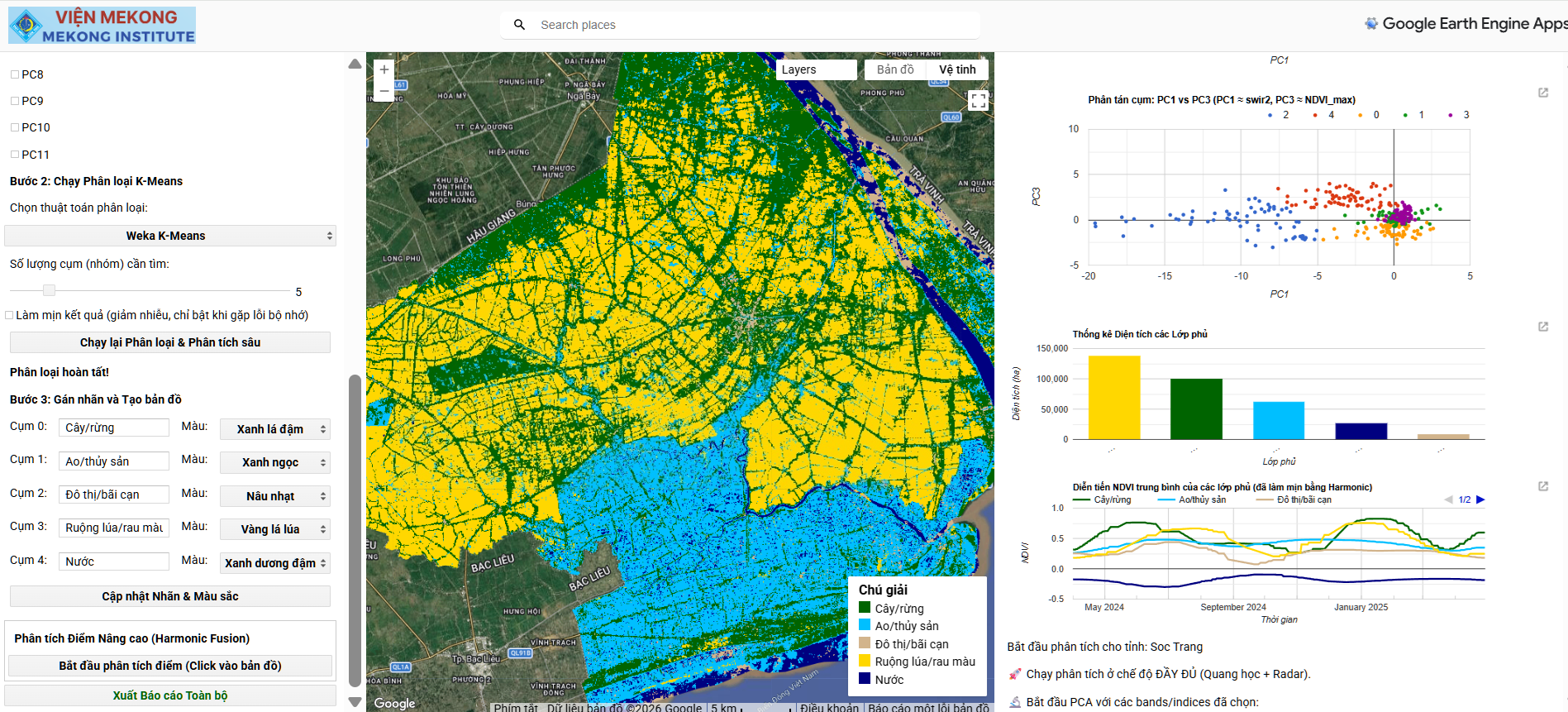The height and width of the screenshot is (712, 1568).
Task: Click 'Xuất Báo cáo Toàn bộ' button
Action: point(170,695)
